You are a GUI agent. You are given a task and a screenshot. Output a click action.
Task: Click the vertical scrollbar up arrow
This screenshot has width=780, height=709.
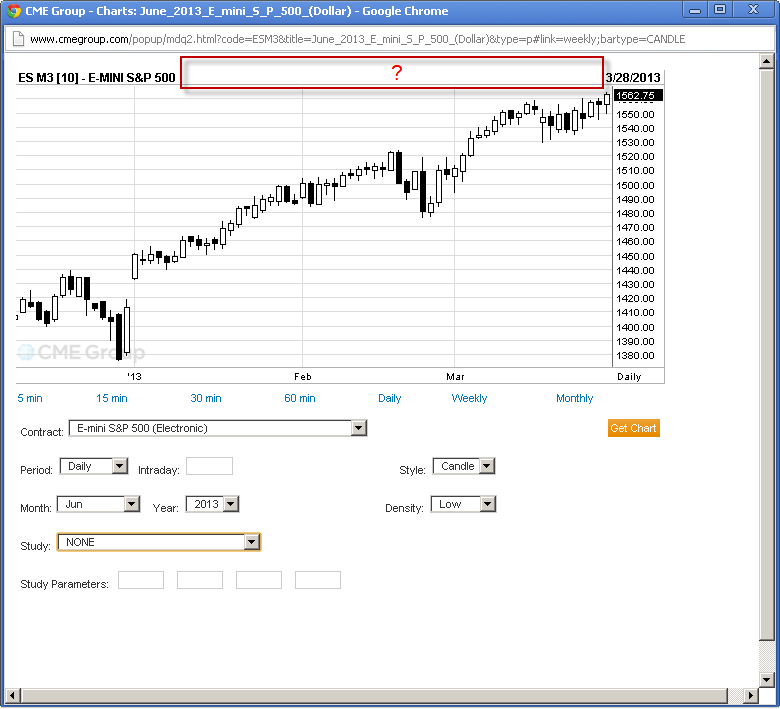pos(766,61)
